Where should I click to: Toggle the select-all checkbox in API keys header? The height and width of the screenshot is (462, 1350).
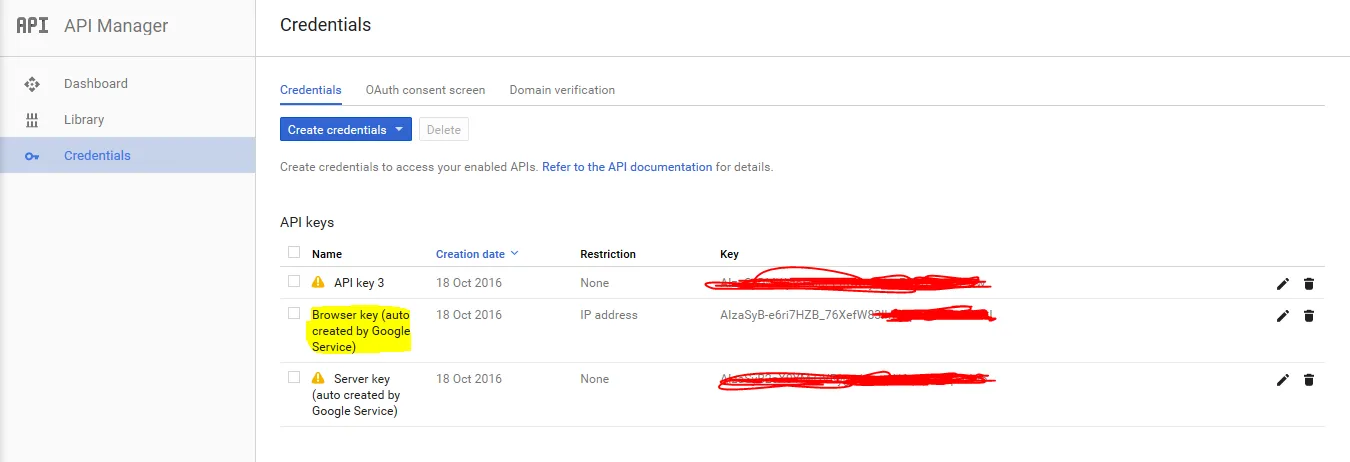click(x=294, y=252)
